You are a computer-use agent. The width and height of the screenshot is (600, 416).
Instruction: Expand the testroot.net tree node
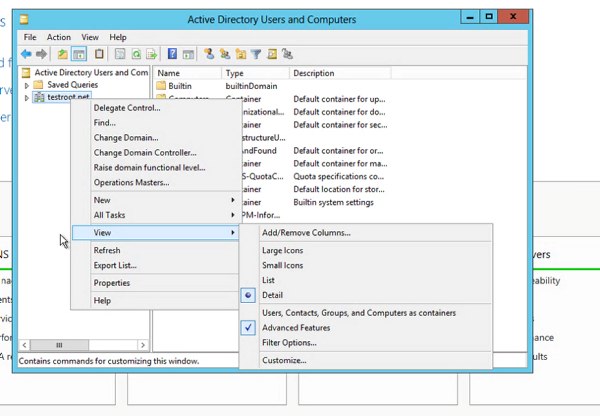click(26, 98)
